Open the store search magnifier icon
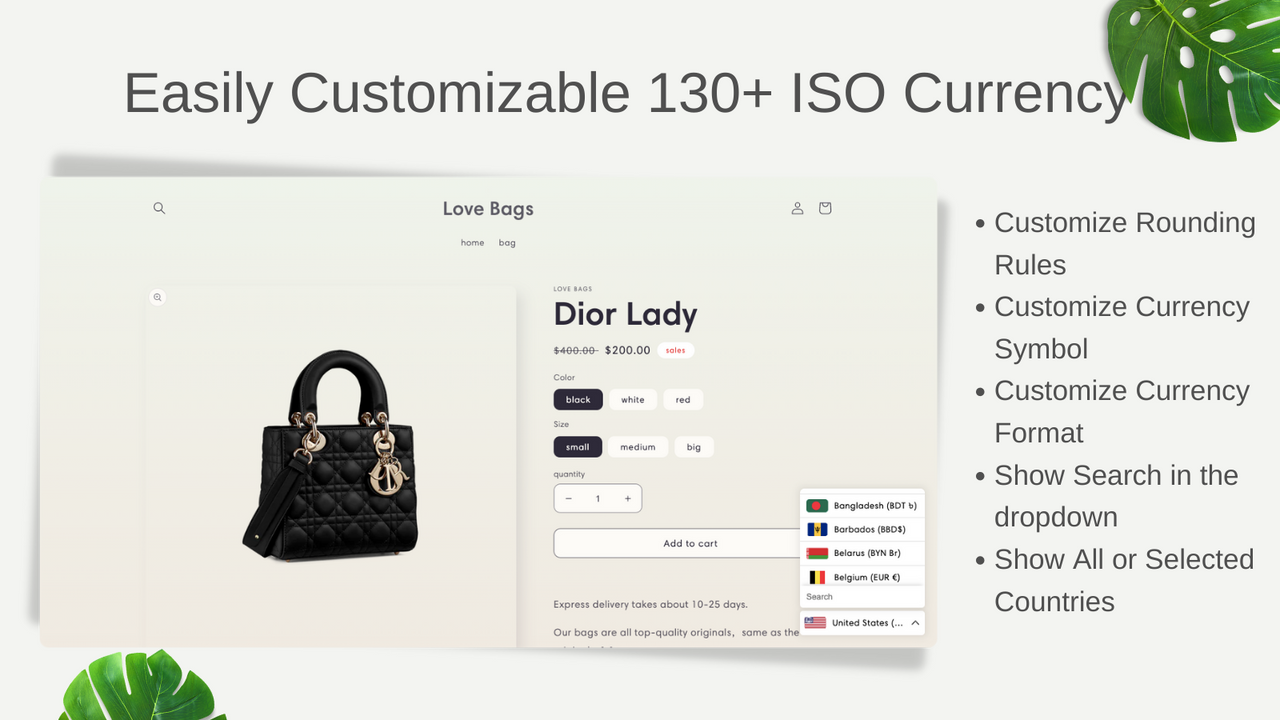1280x720 pixels. point(159,208)
